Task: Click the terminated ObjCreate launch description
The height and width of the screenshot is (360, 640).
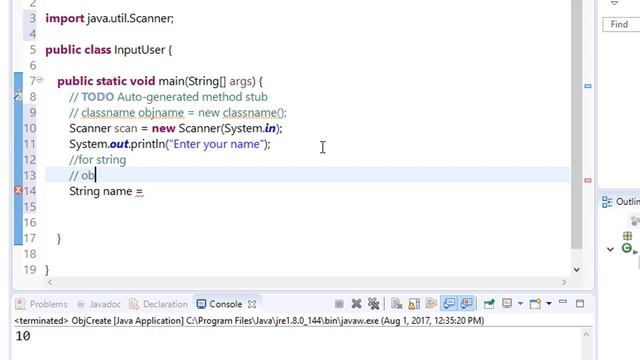Action: tap(249, 320)
